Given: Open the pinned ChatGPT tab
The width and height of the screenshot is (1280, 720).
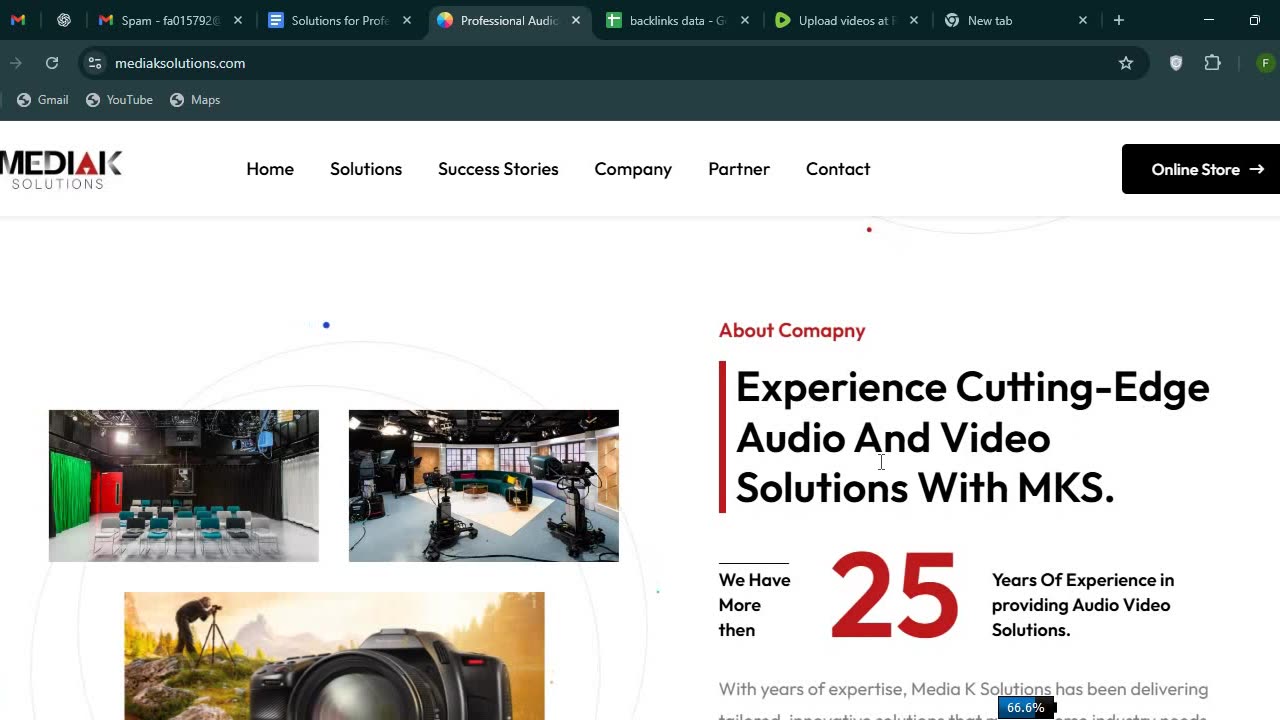Looking at the screenshot, I should tap(64, 20).
